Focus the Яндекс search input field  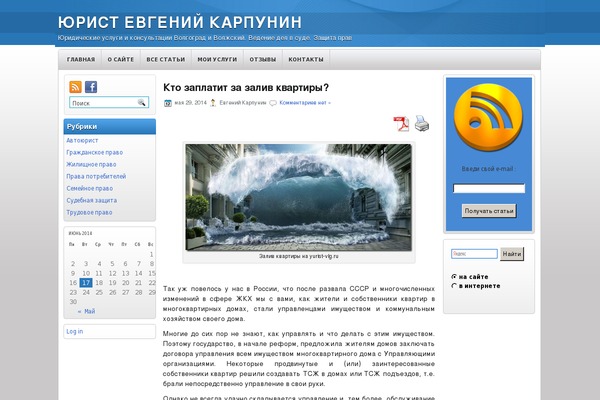pos(474,254)
